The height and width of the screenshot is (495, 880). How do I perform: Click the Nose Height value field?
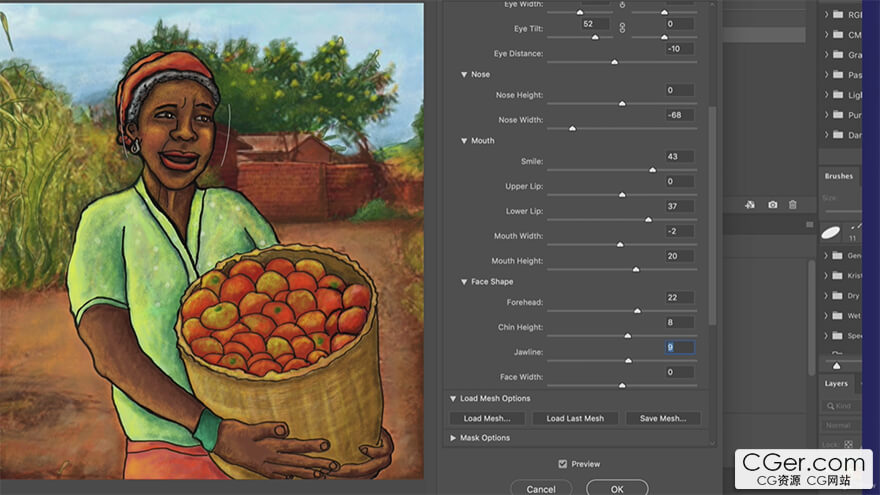pos(680,90)
